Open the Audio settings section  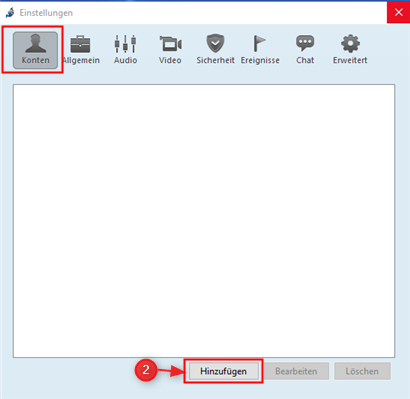pyautogui.click(x=125, y=50)
